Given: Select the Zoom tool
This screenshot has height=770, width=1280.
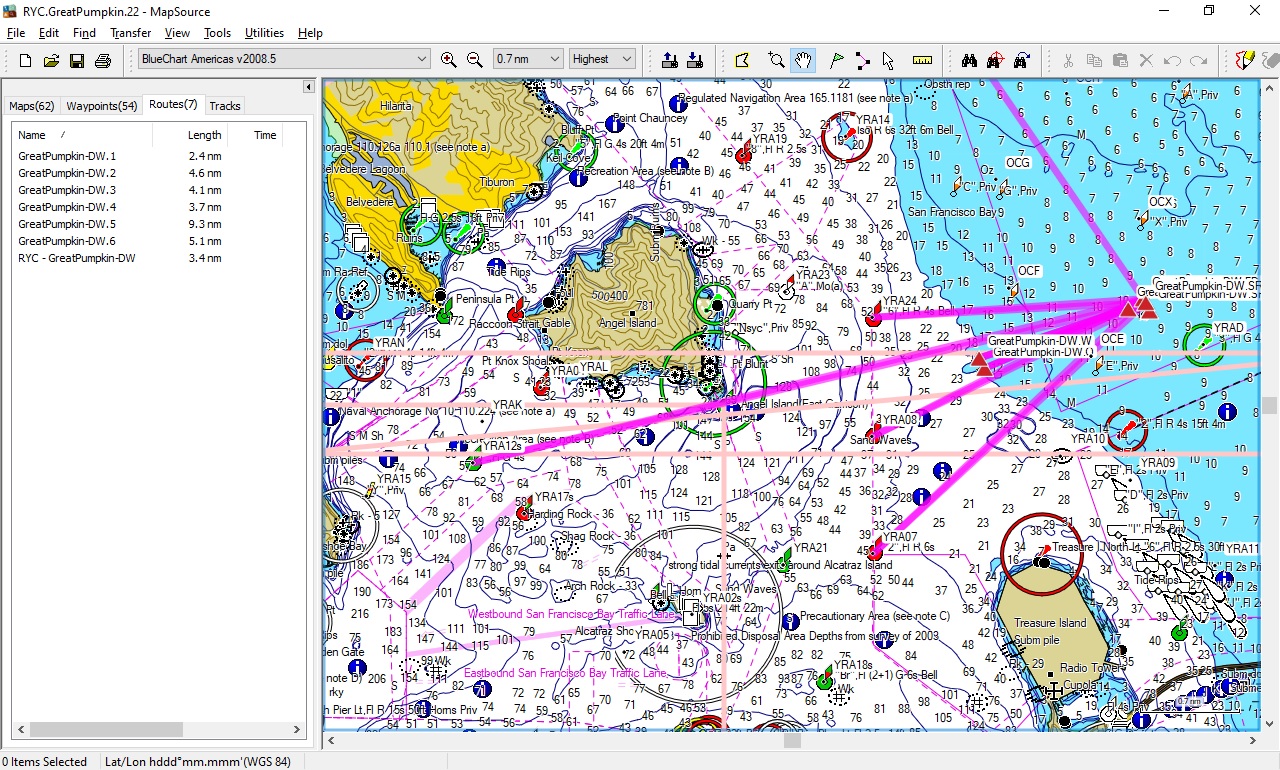Looking at the screenshot, I should 777,60.
